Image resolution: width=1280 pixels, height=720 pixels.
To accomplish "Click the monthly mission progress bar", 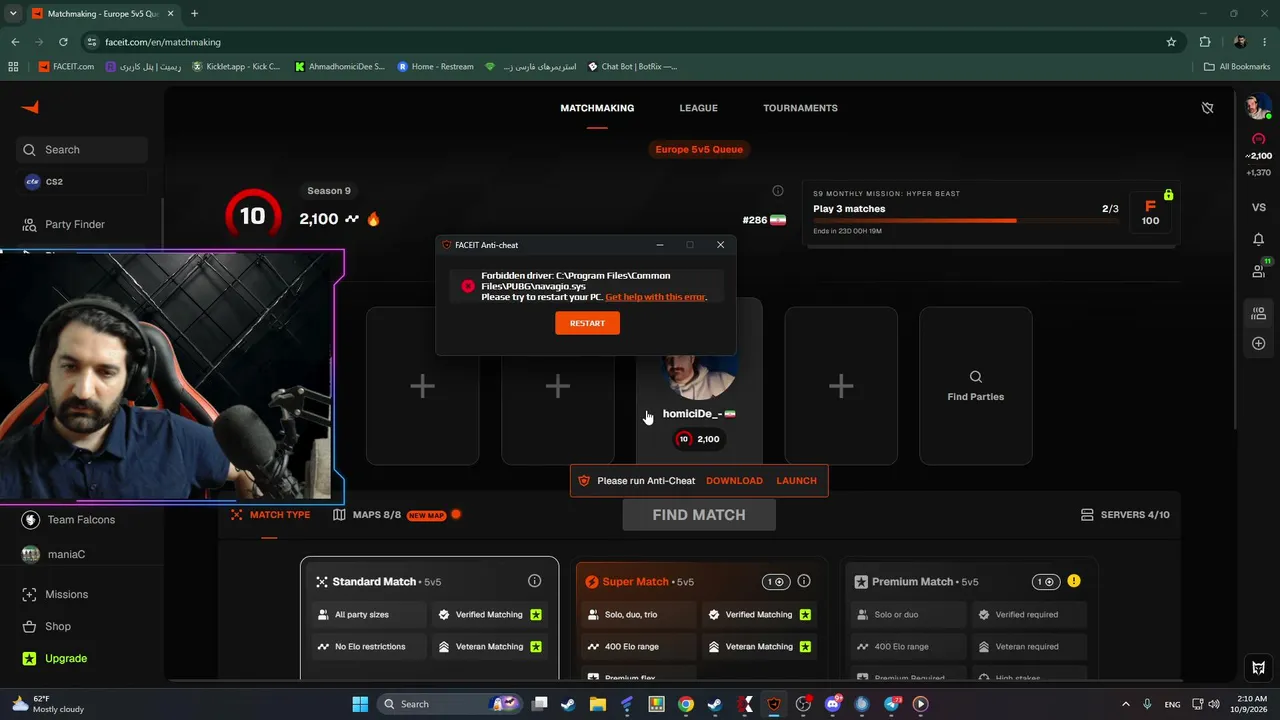I will (x=966, y=220).
